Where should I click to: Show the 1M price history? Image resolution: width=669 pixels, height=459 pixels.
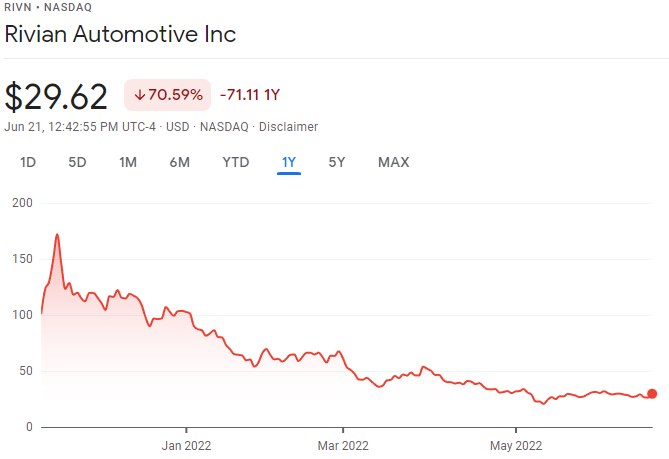128,162
